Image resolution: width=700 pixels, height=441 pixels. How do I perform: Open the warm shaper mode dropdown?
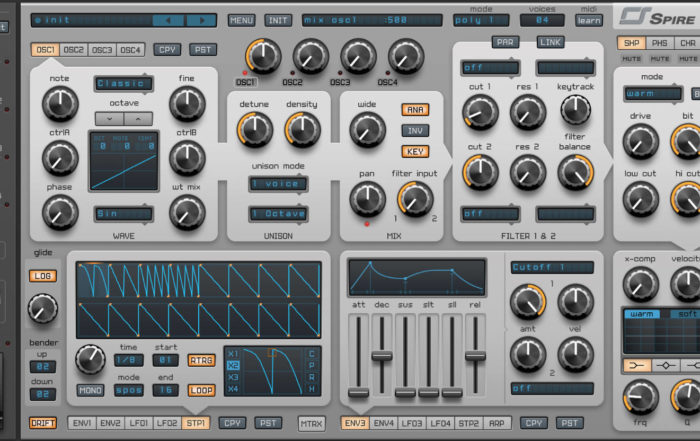(x=652, y=93)
